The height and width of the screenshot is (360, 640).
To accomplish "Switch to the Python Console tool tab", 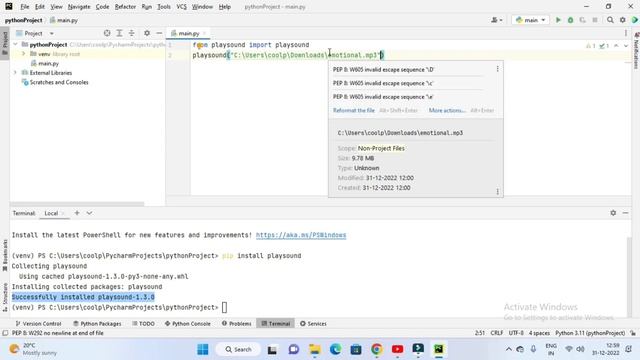I will click(188, 323).
